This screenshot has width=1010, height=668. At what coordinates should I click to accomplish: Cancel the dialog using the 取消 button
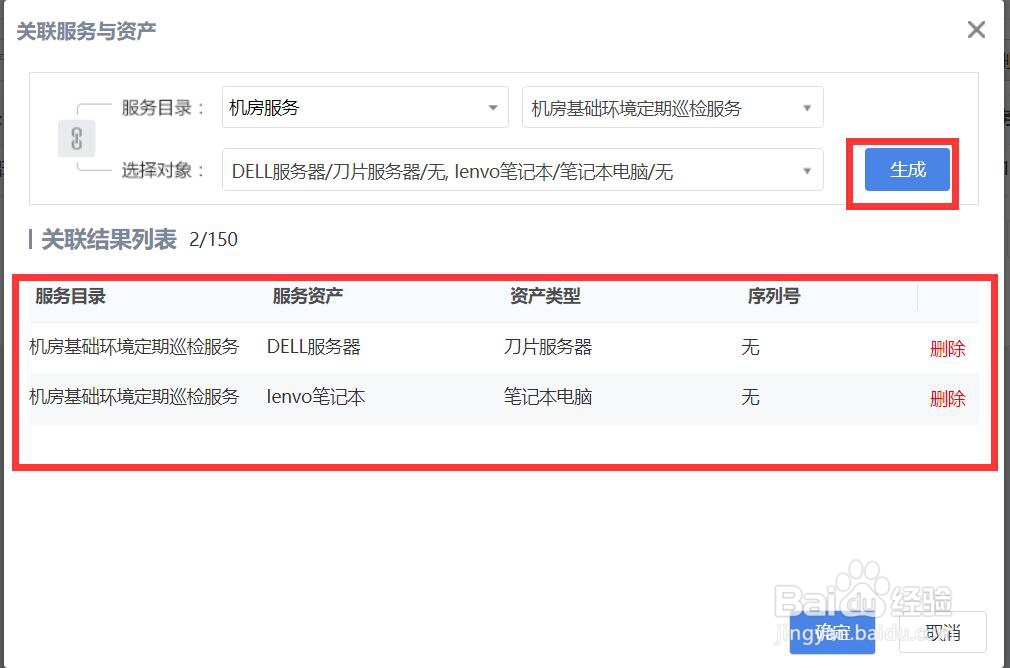click(940, 632)
